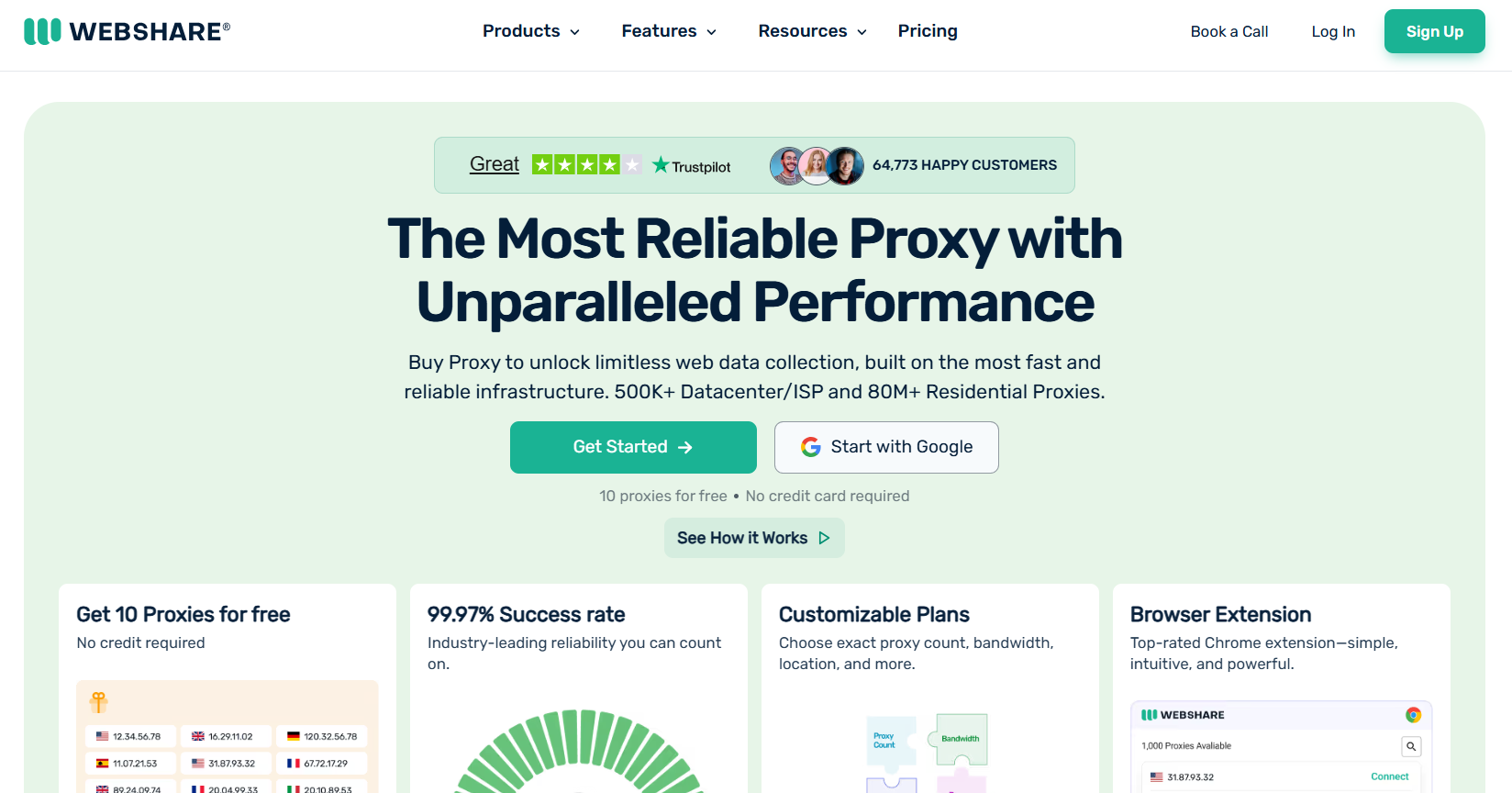Click the Webshare logo in the header
Viewport: 1512px width, 793px height.
pyautogui.click(x=127, y=31)
